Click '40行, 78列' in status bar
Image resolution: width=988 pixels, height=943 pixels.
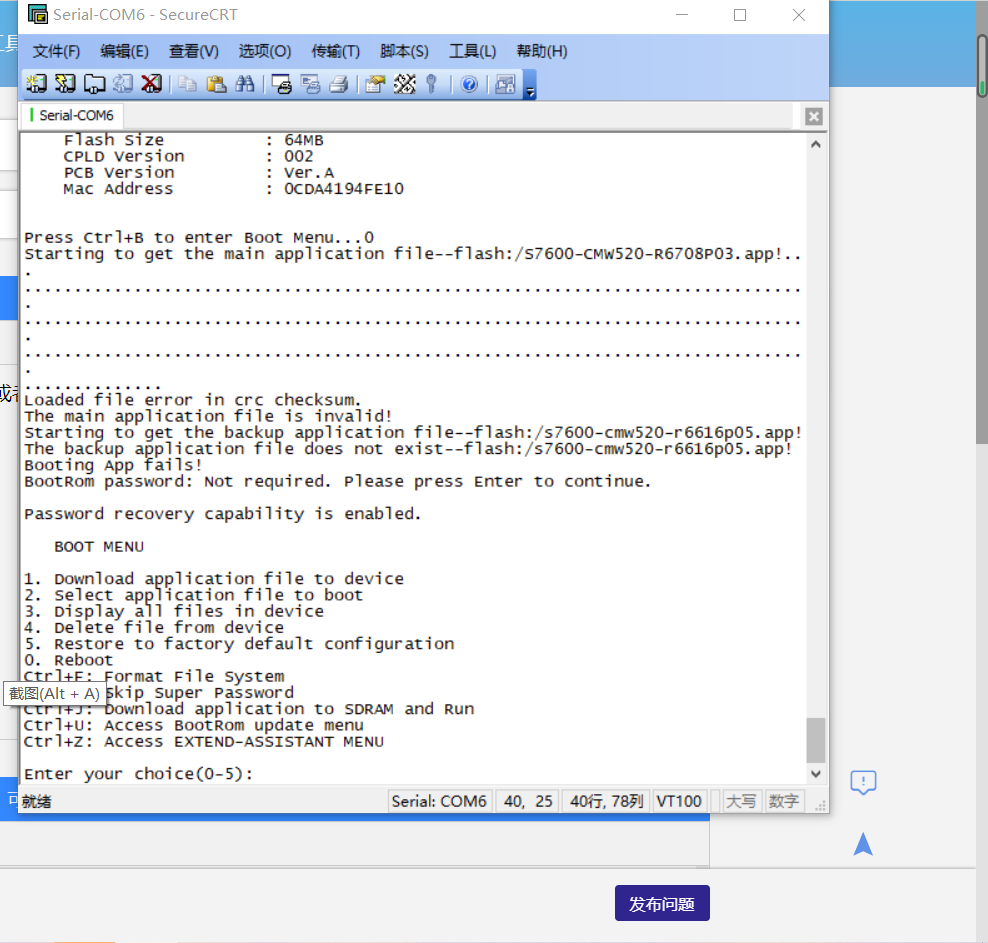606,801
